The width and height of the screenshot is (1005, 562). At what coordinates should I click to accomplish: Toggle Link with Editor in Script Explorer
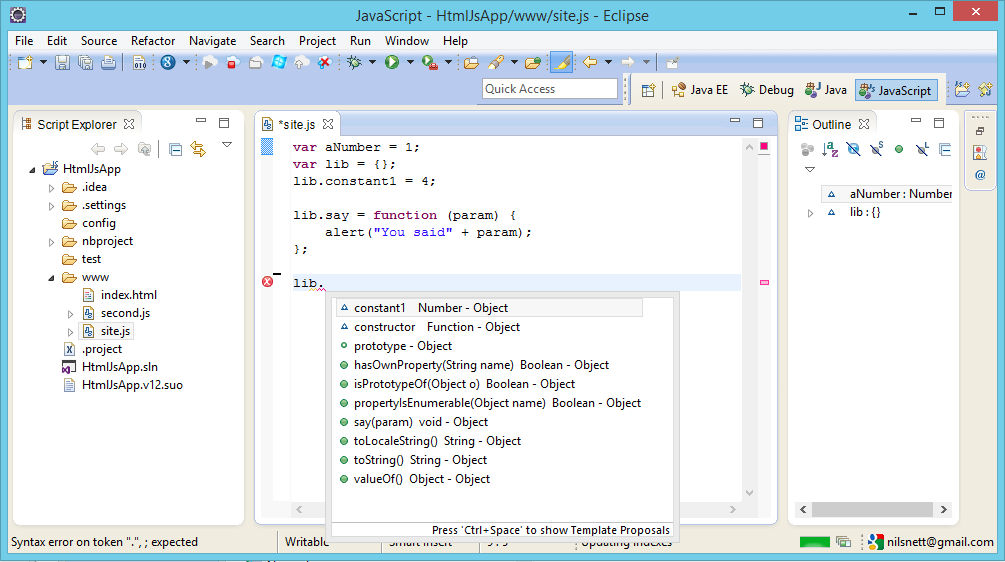click(x=198, y=149)
